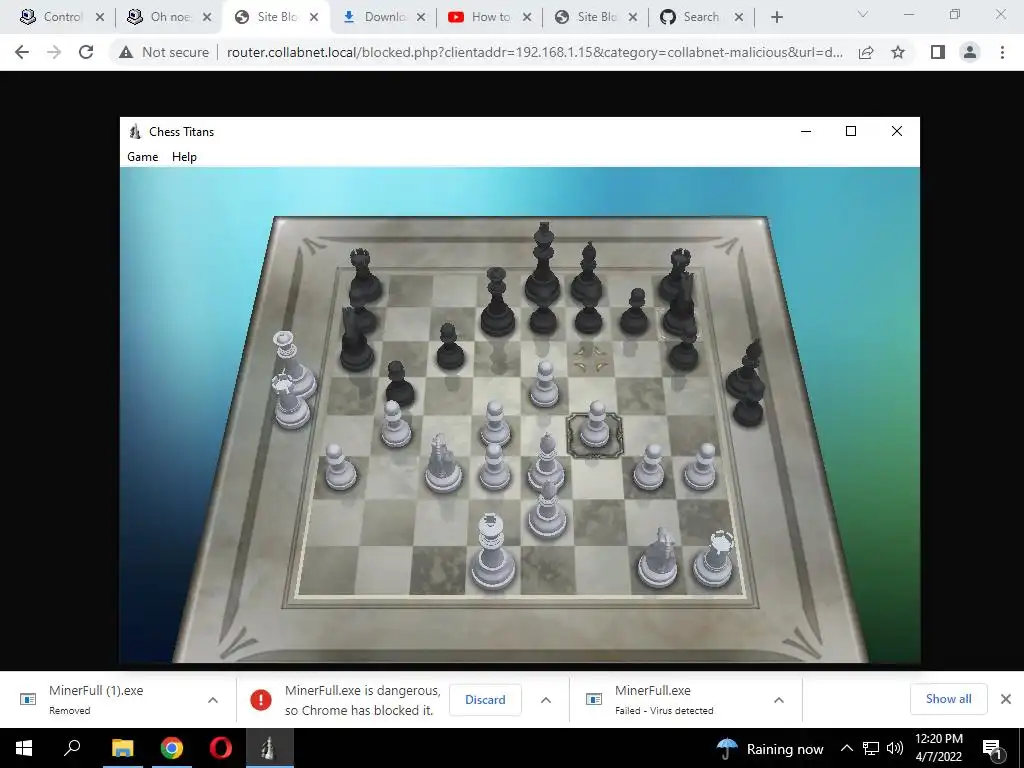The image size is (1024, 768).
Task: Click the MinerFull (1).exe file icon
Action: (28, 699)
